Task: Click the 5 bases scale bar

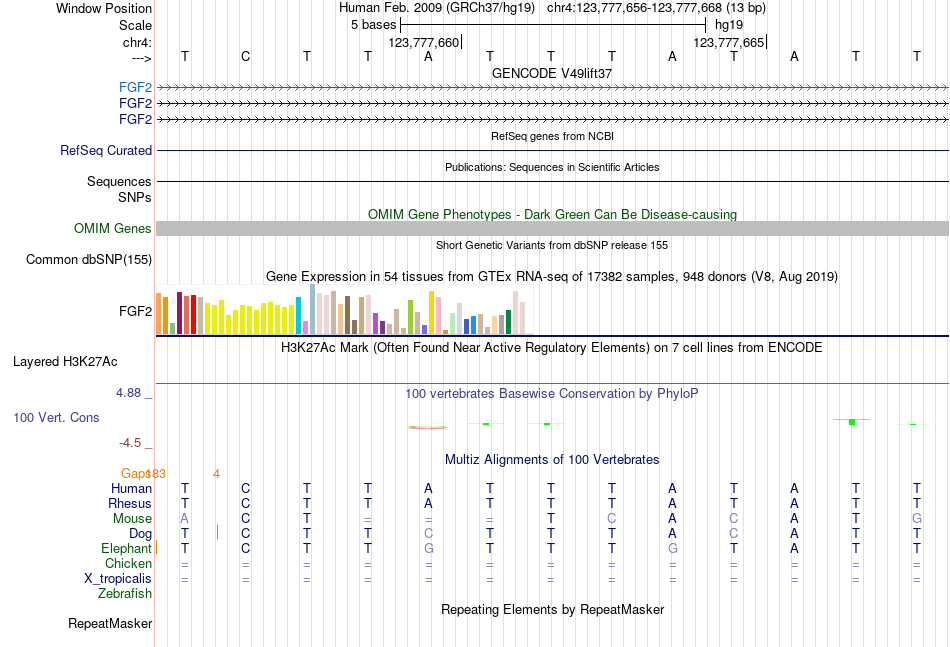Action: (553, 25)
